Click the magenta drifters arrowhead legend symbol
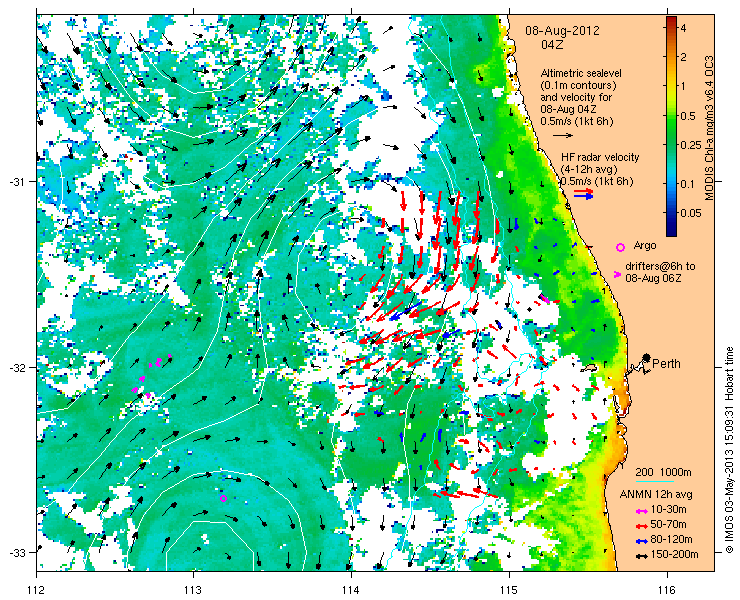 (x=617, y=274)
